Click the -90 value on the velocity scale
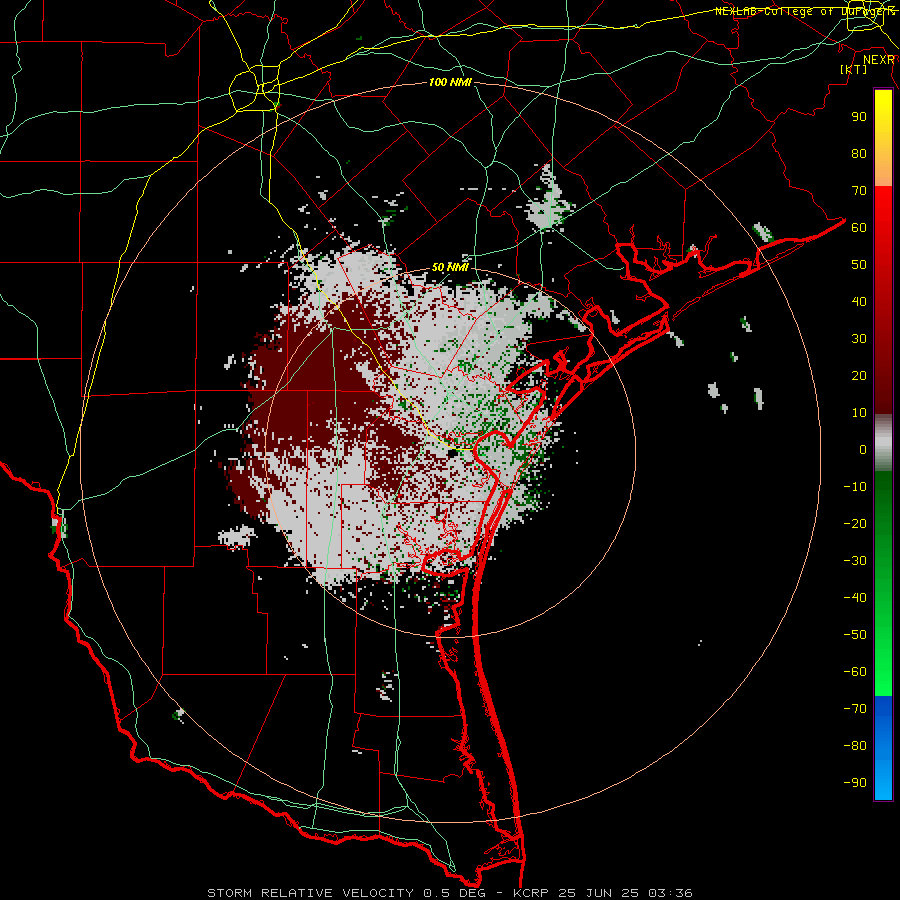 pos(855,783)
